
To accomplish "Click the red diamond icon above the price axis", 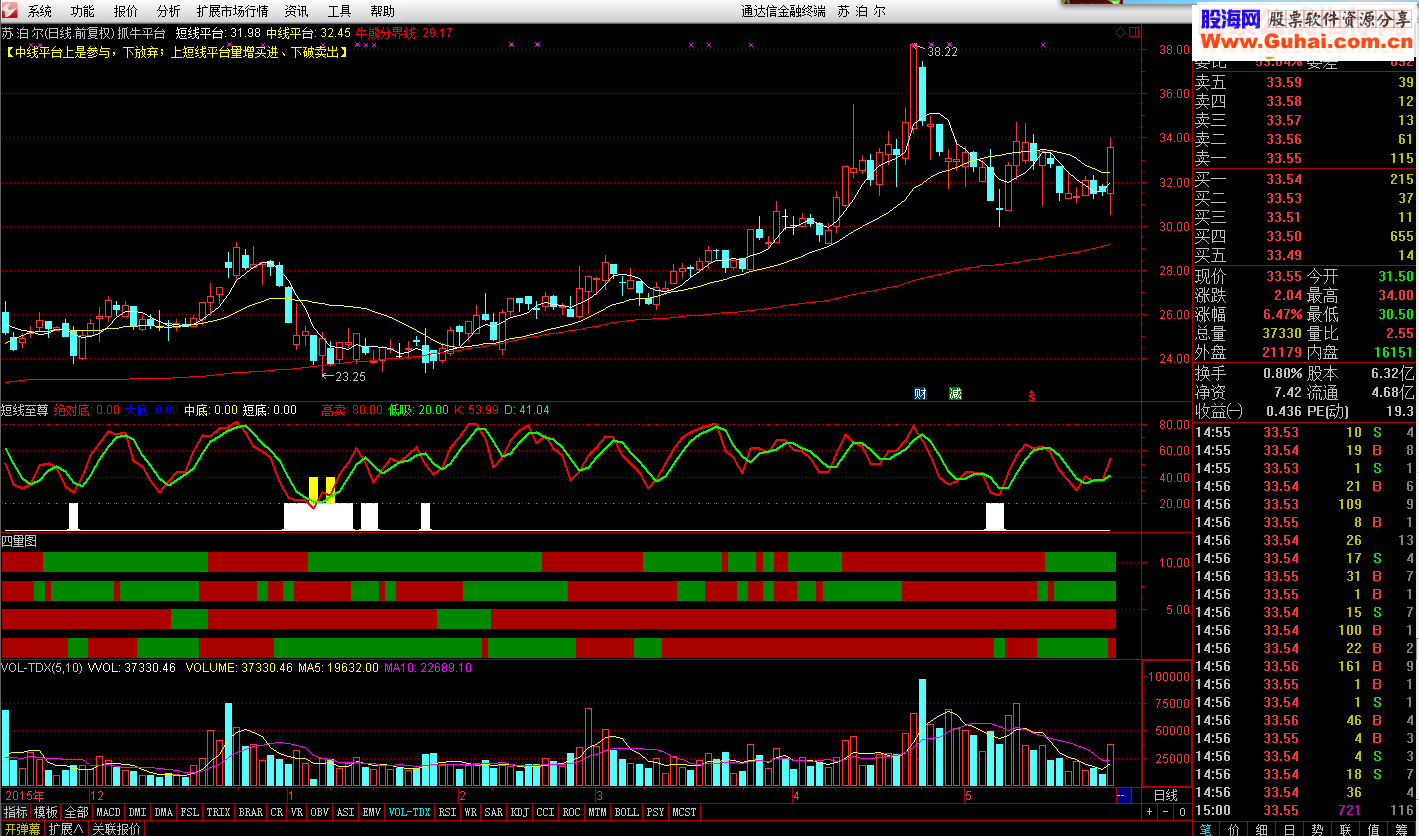I will pos(1121,33).
